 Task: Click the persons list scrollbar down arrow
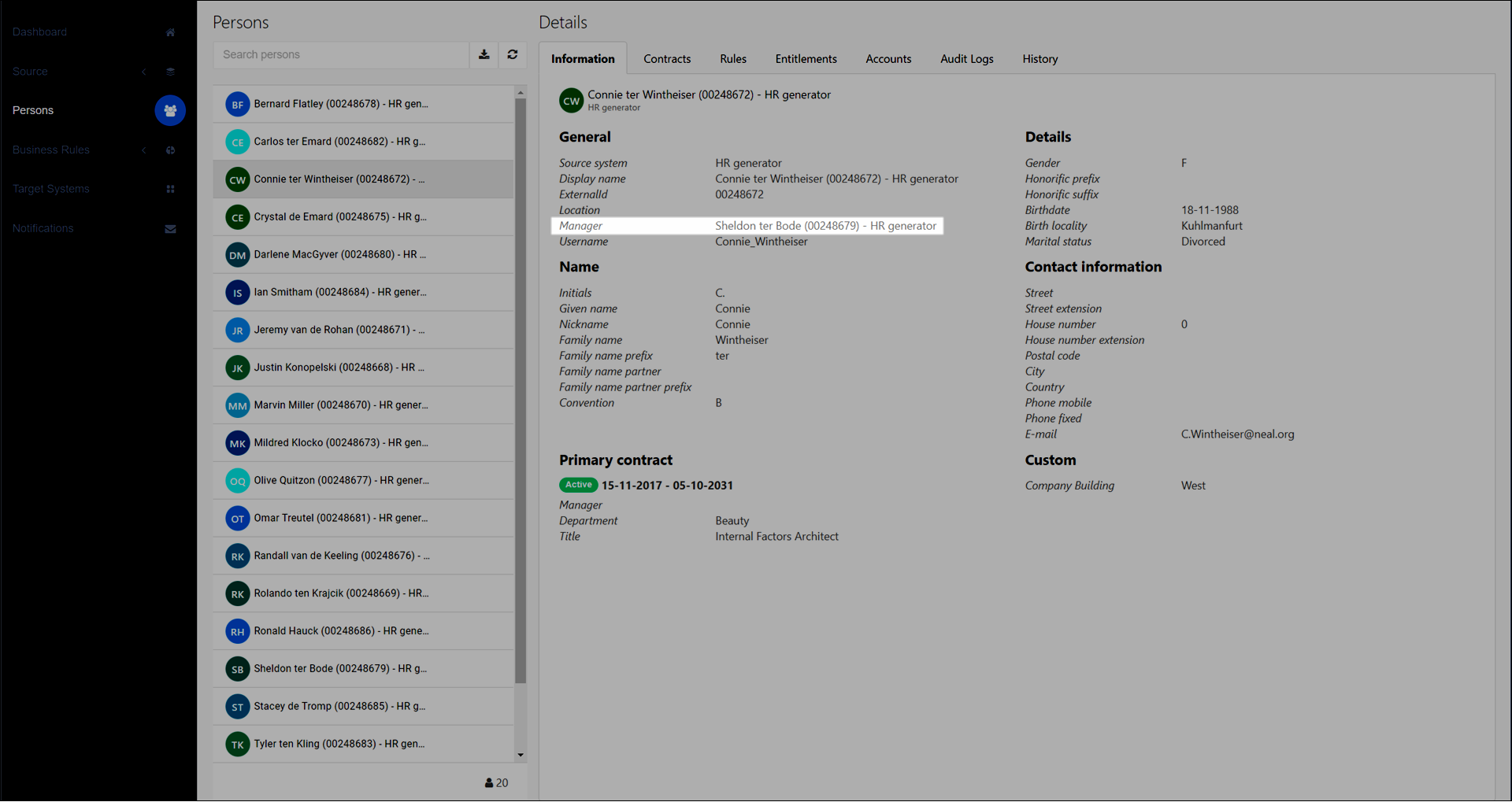click(521, 756)
